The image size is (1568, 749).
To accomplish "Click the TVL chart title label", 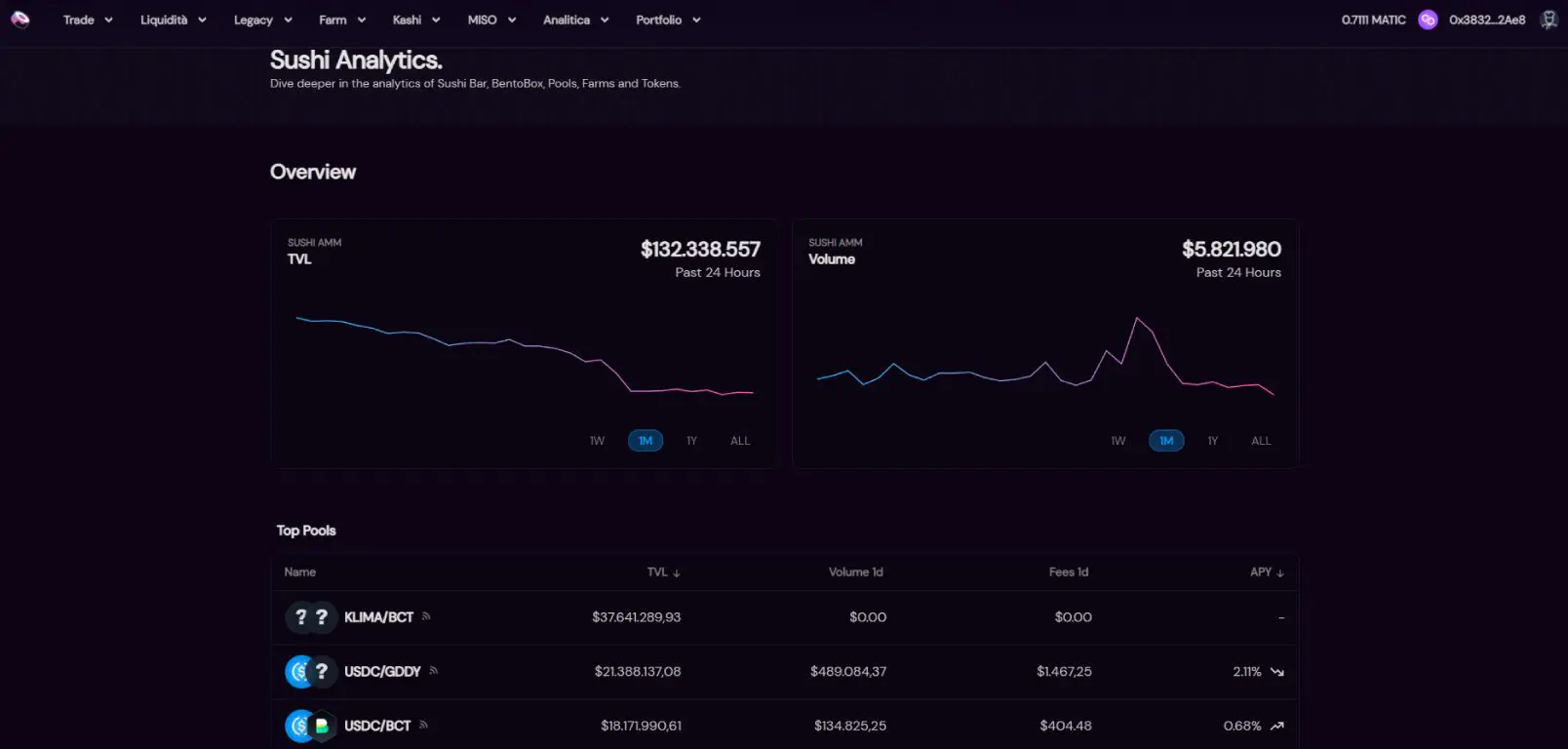I will [x=299, y=259].
